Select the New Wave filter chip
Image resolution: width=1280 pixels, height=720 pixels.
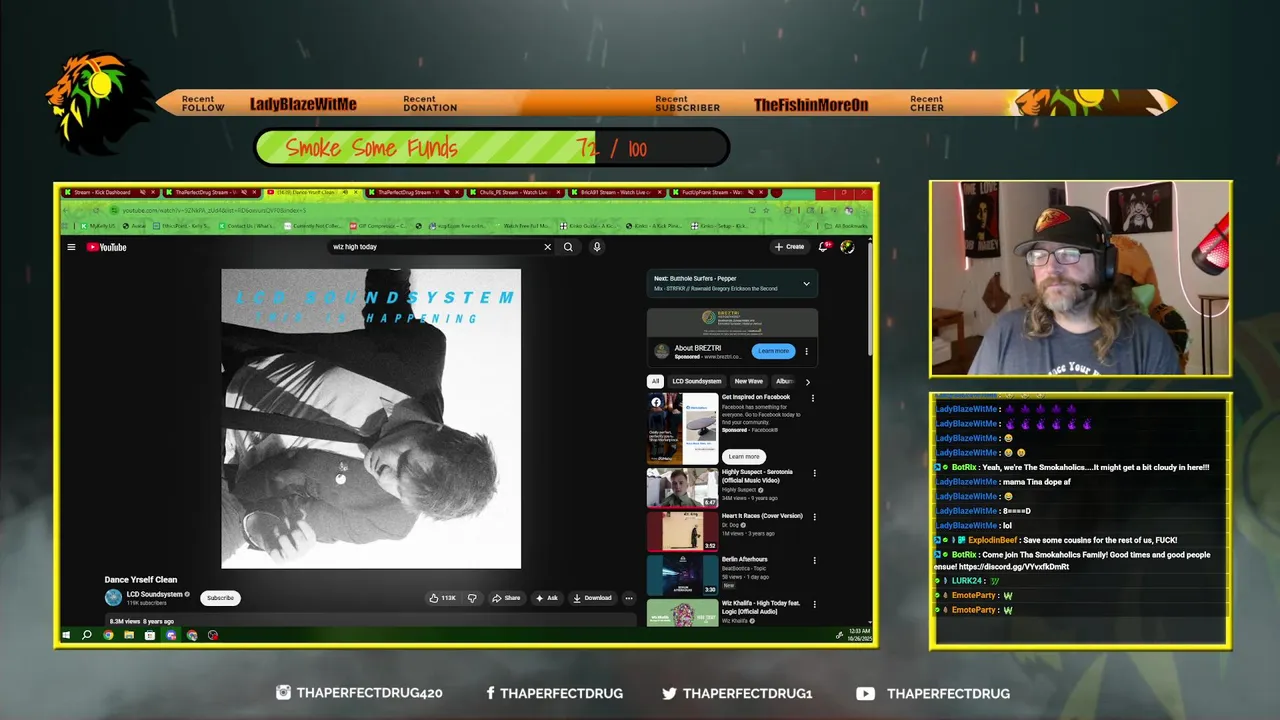pyautogui.click(x=749, y=381)
